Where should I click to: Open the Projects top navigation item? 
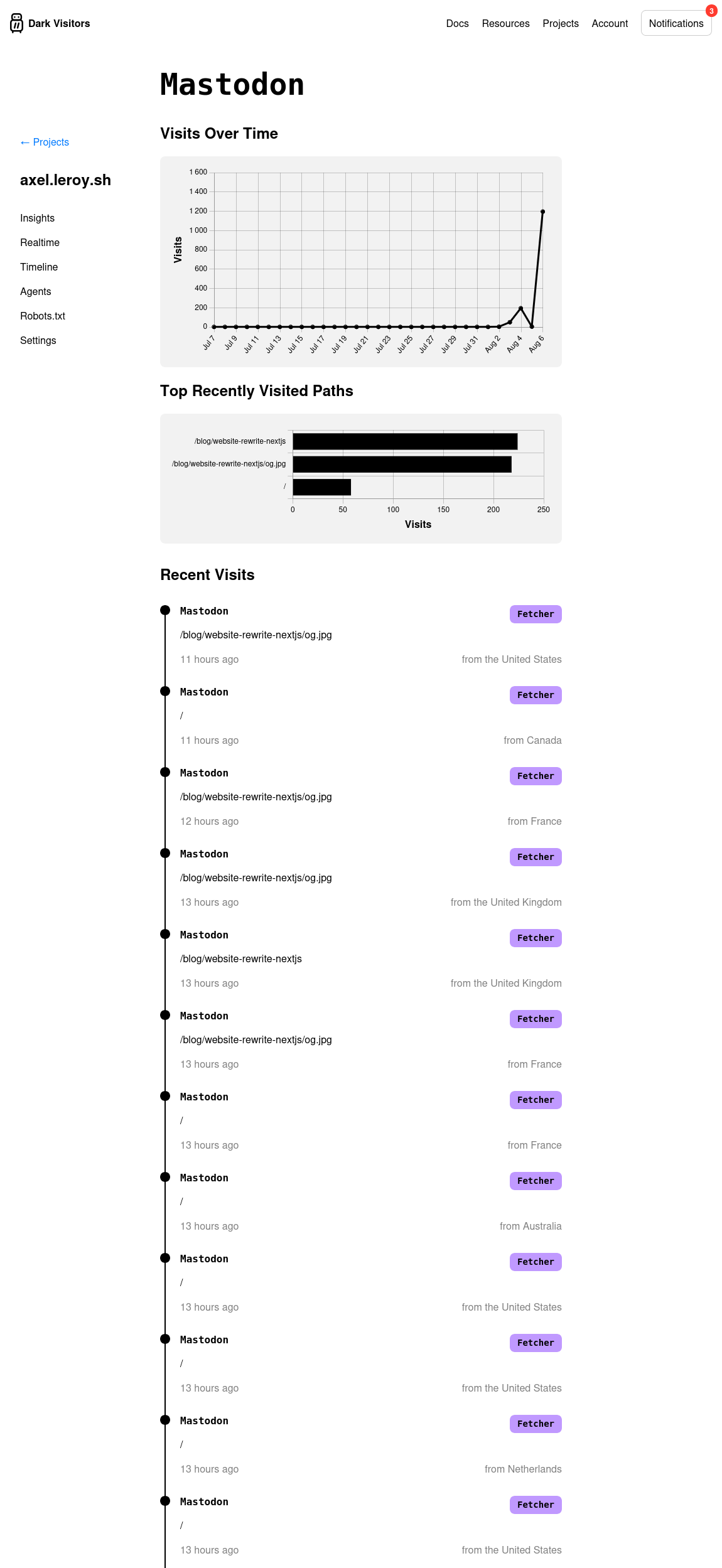[561, 23]
